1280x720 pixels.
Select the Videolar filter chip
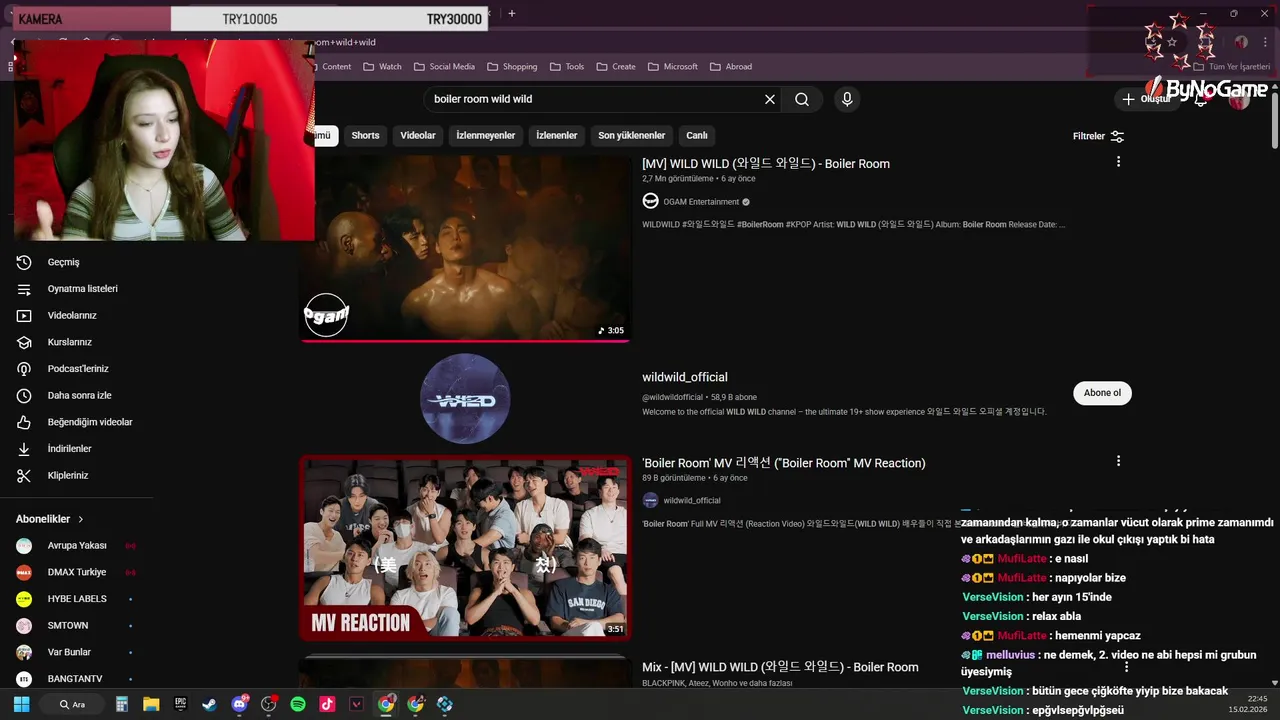418,136
